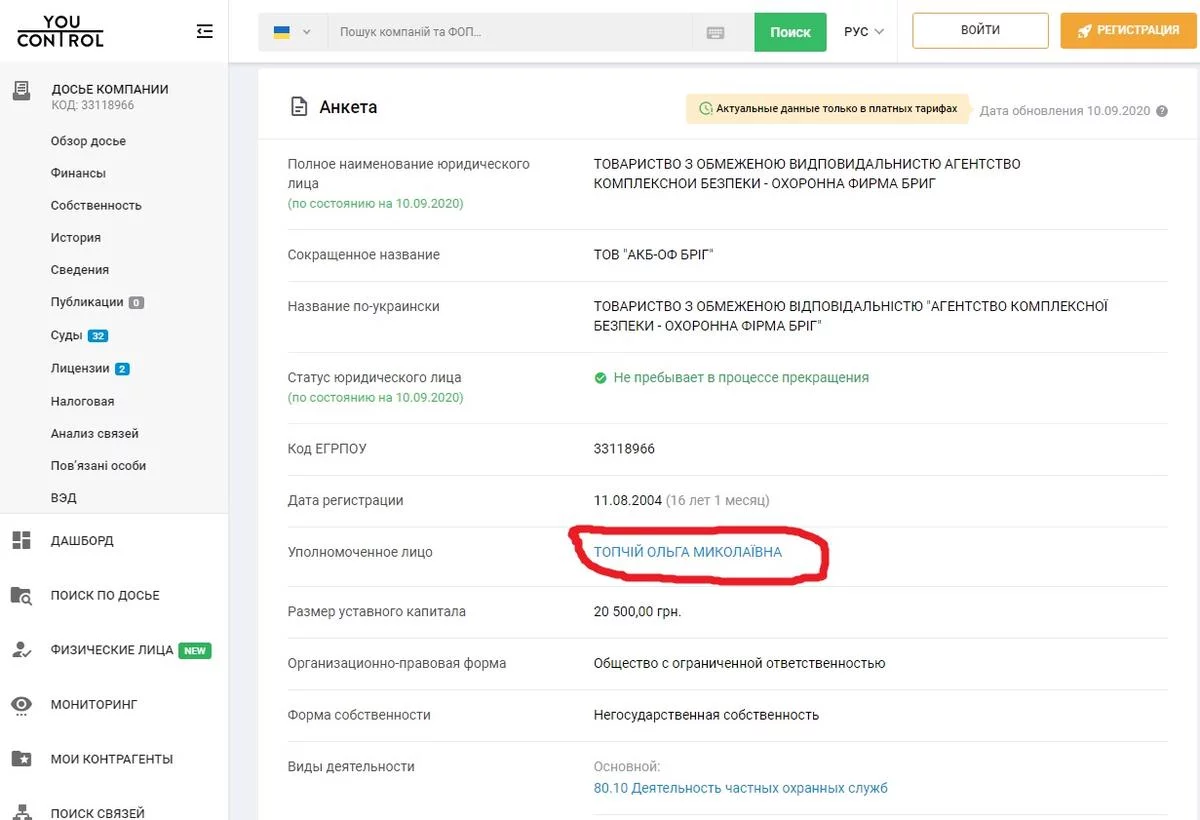
Task: Go to Физические лица section
Action: [112, 650]
